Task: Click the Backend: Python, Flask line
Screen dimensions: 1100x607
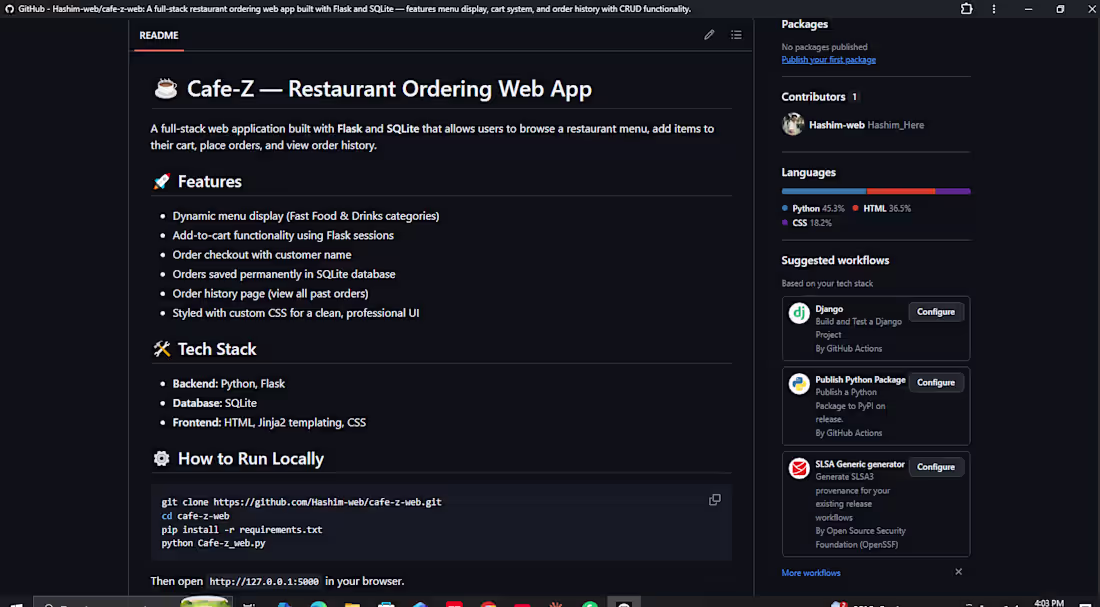Action: click(x=229, y=384)
